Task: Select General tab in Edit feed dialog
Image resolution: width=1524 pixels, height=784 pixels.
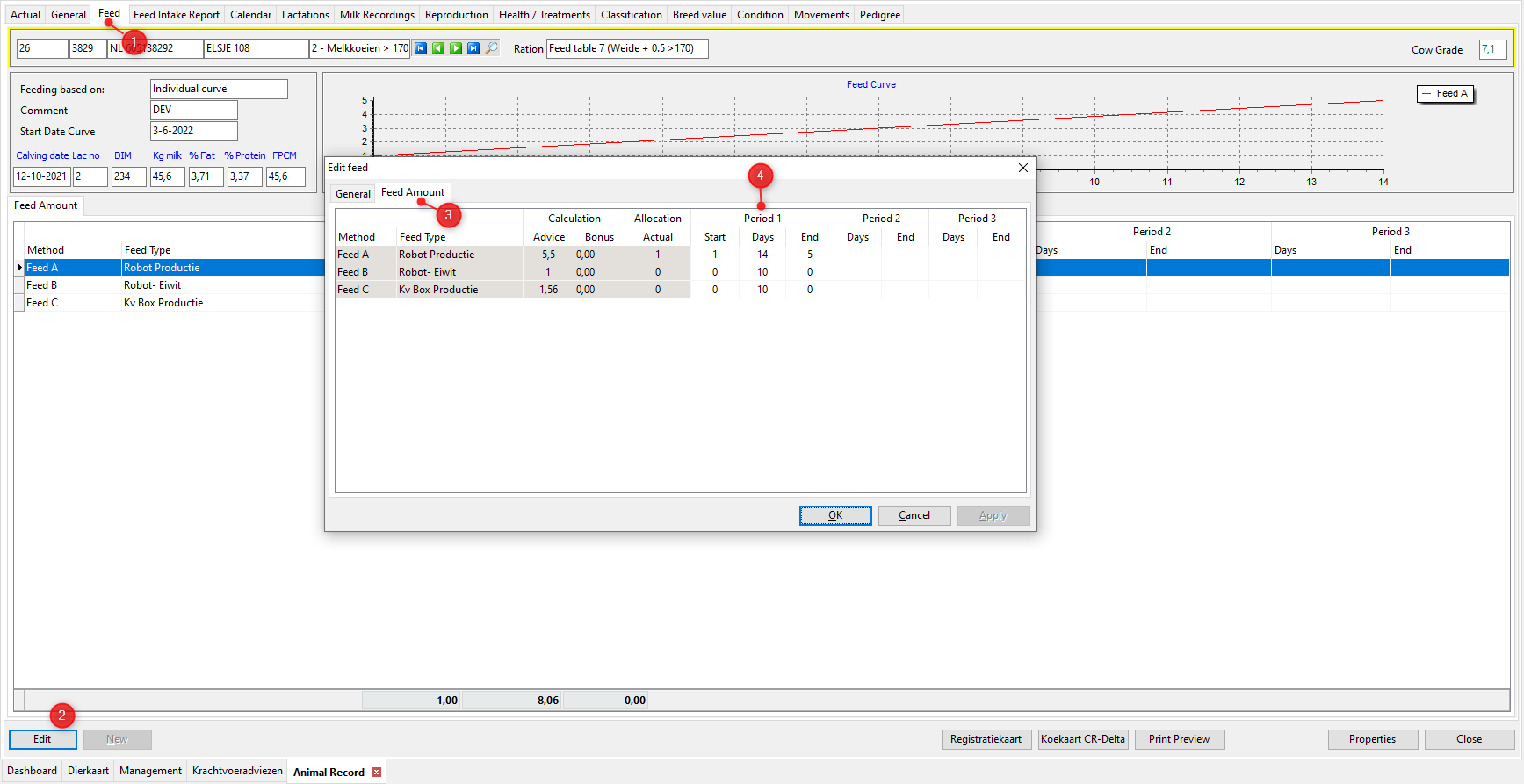Action: click(353, 194)
